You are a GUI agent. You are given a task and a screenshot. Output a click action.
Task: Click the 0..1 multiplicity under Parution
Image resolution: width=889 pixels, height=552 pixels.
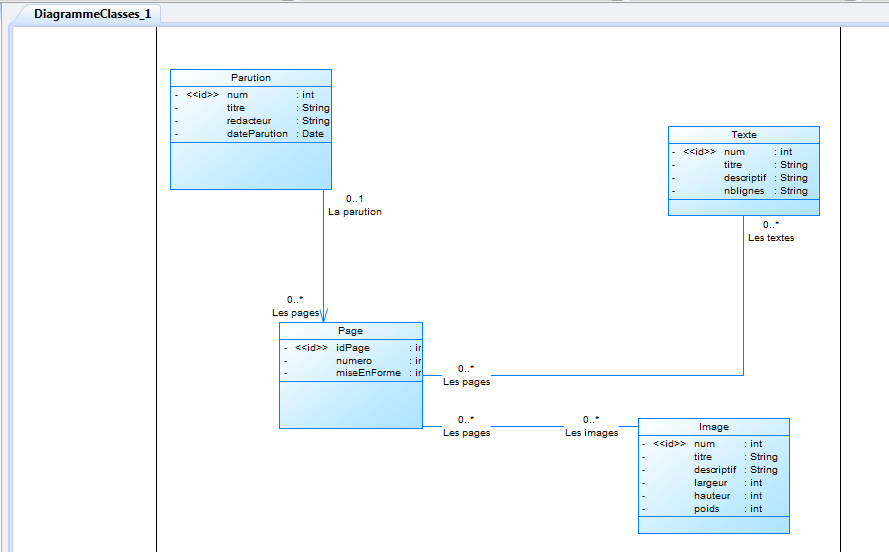tap(354, 199)
